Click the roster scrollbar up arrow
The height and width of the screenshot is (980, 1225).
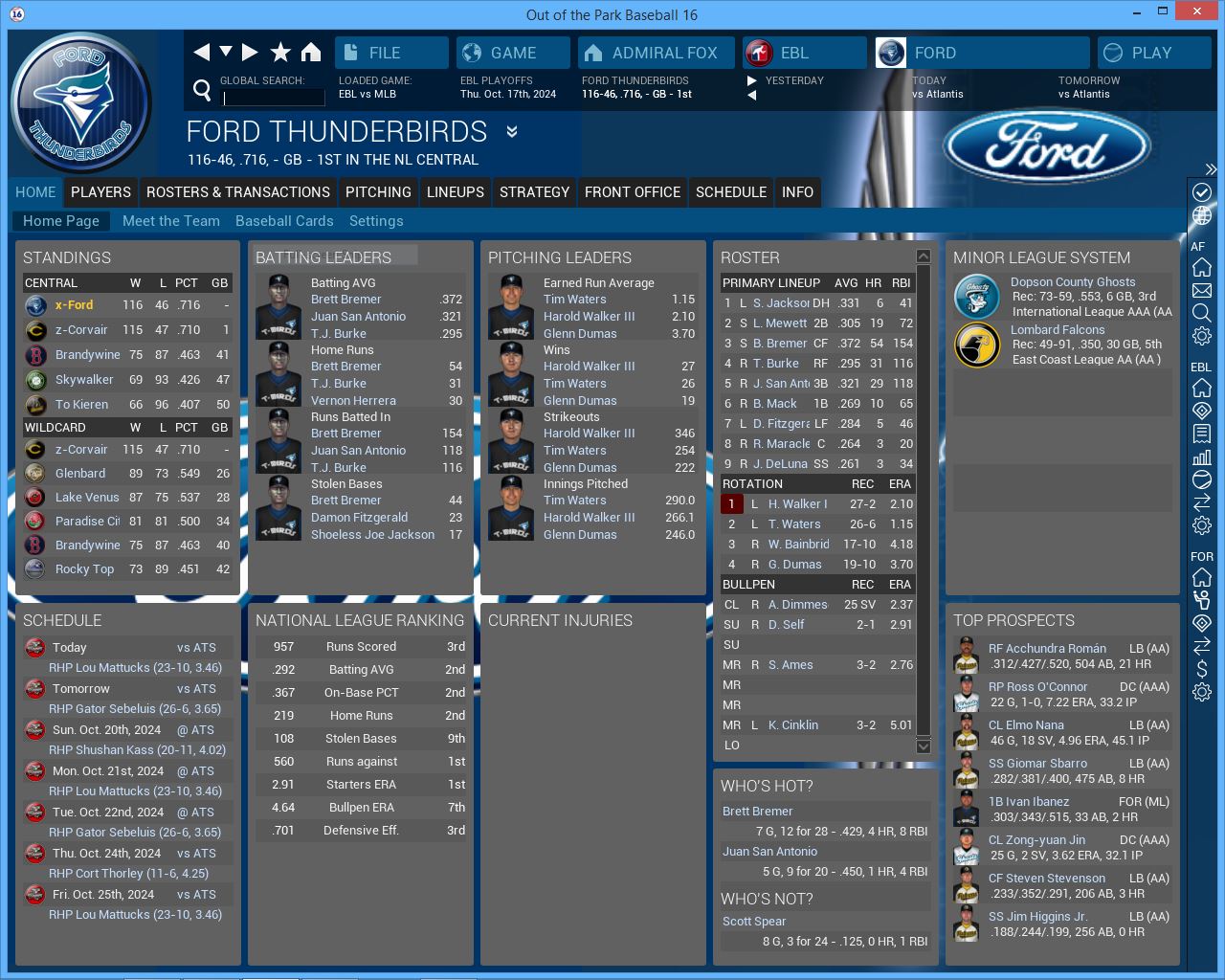pyautogui.click(x=924, y=256)
